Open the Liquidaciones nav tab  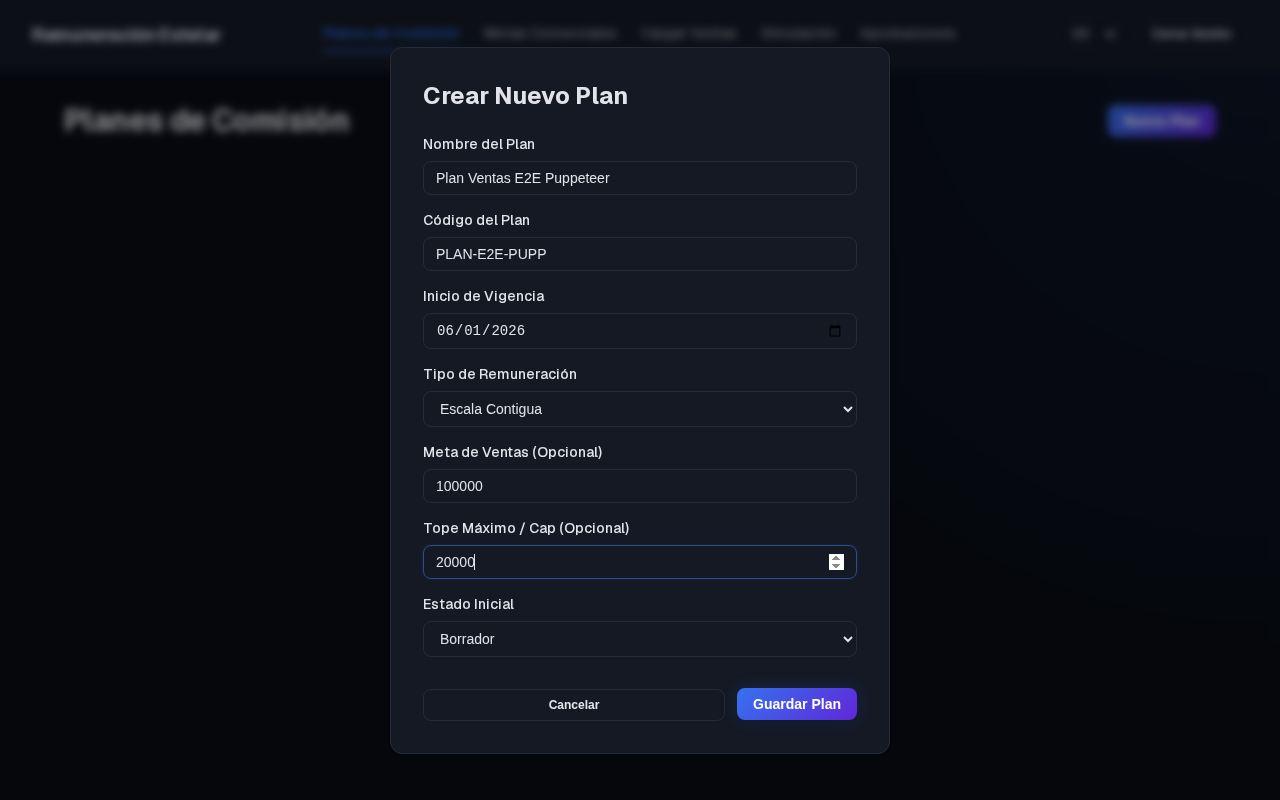908,33
